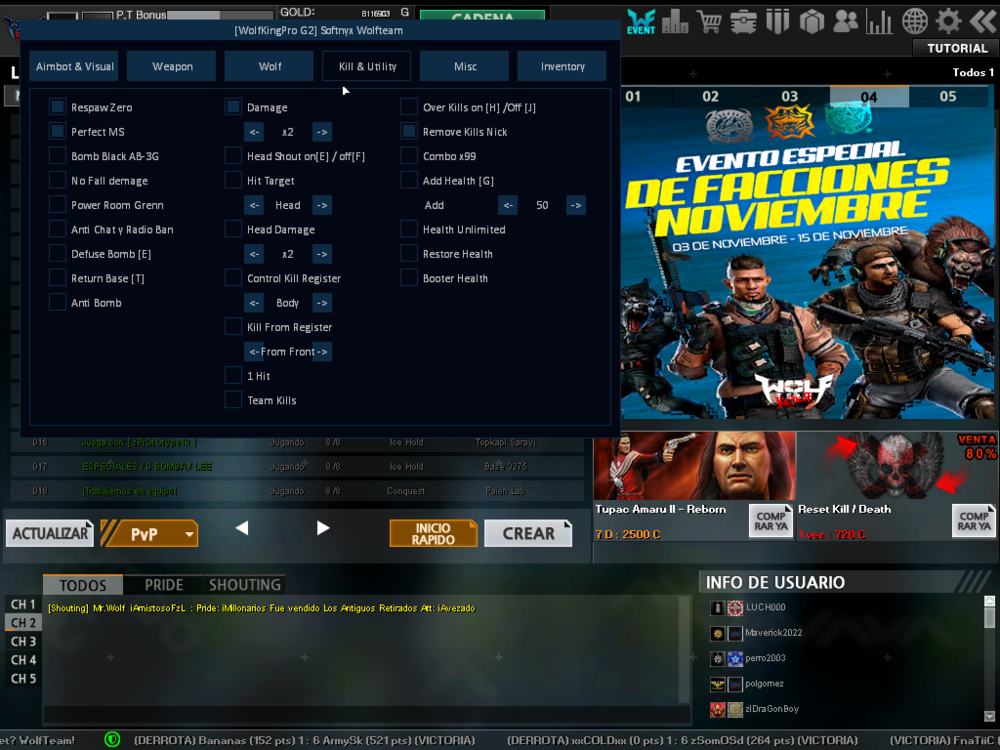Toggle the Anti Bomb checkbox
The height and width of the screenshot is (750, 1000).
pyautogui.click(x=58, y=303)
